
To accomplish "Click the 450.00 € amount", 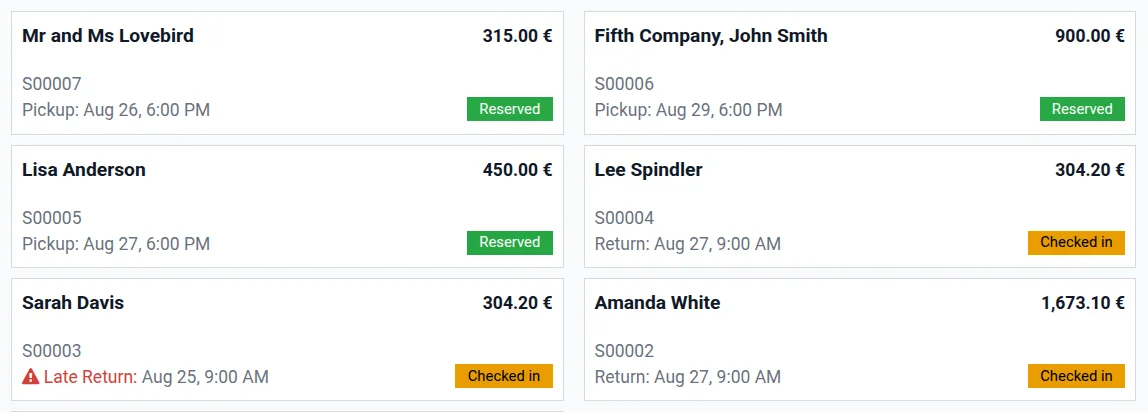I will [x=517, y=170].
